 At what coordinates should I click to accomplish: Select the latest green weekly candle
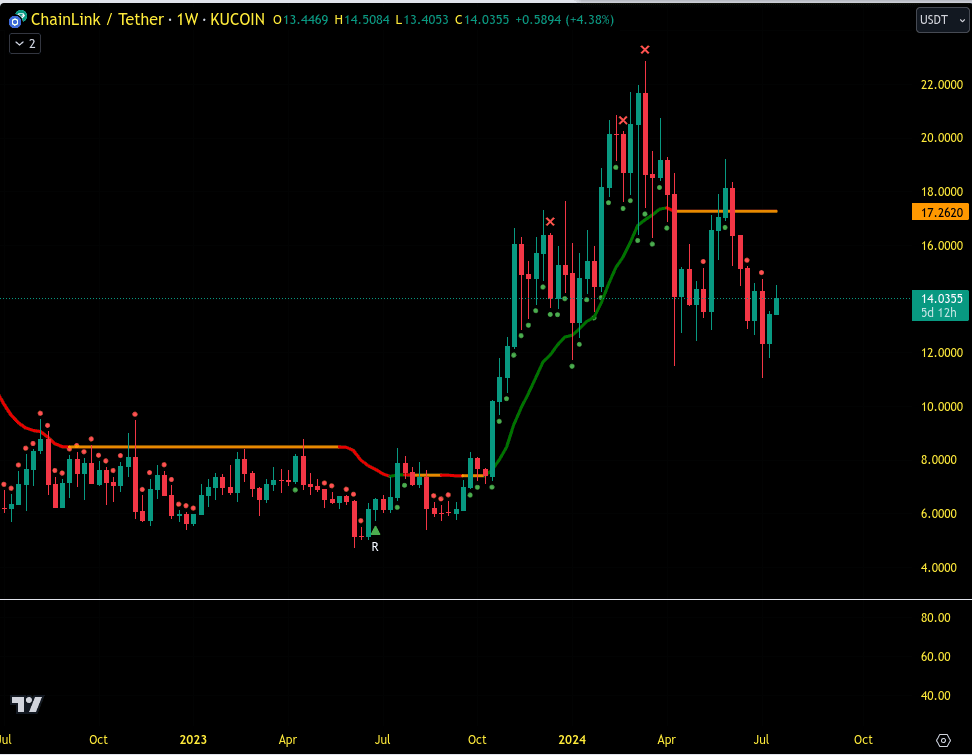776,306
